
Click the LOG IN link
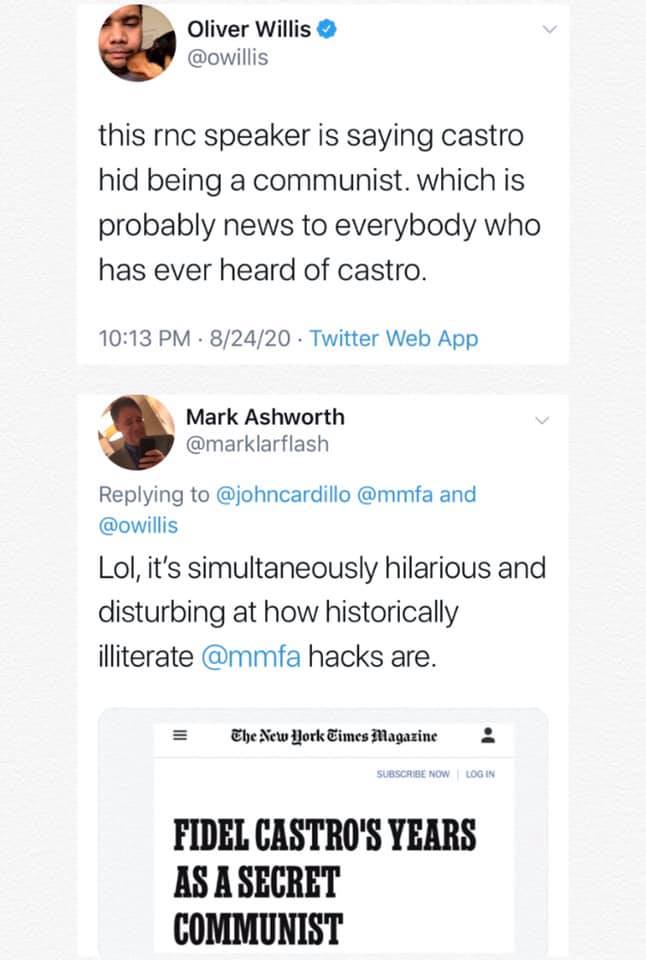coord(478,774)
